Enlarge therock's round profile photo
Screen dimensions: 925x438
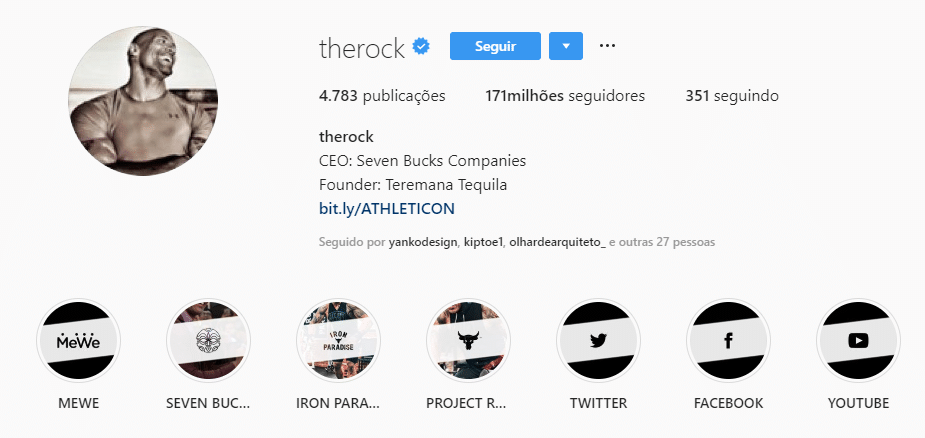pos(143,101)
